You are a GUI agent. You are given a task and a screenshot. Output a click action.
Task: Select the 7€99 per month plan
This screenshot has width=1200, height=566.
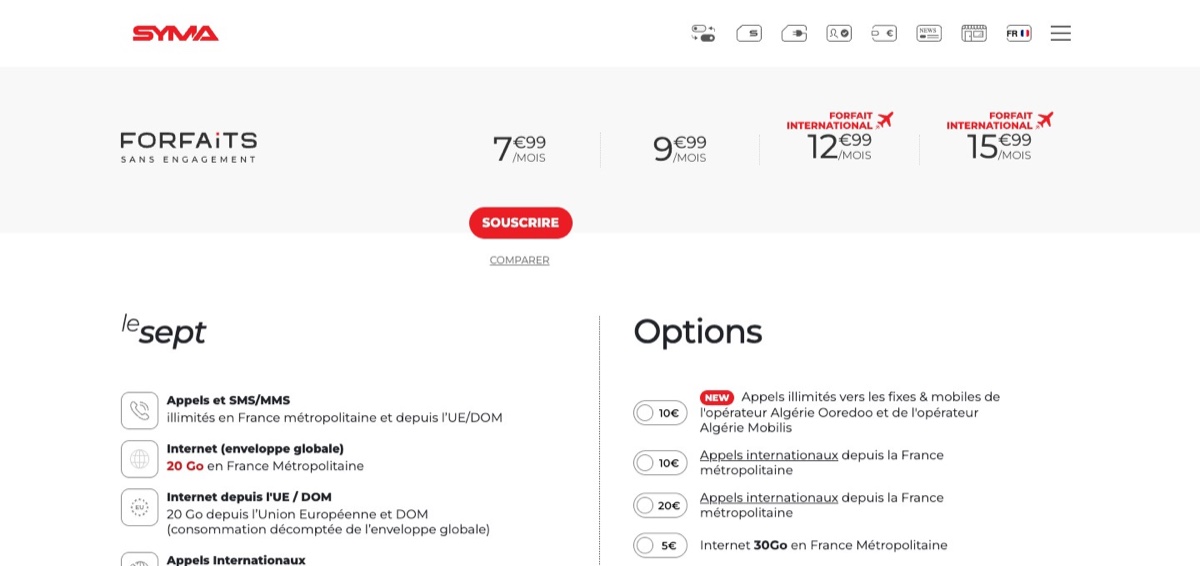click(x=520, y=148)
